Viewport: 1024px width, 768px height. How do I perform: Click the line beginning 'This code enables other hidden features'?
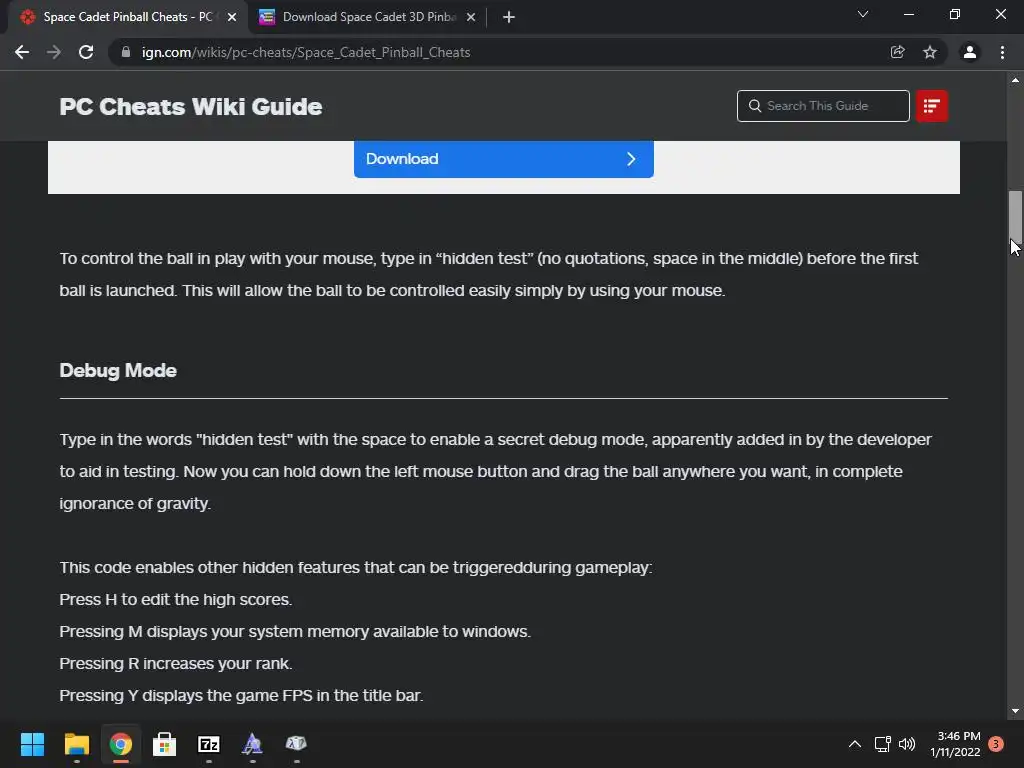click(356, 568)
